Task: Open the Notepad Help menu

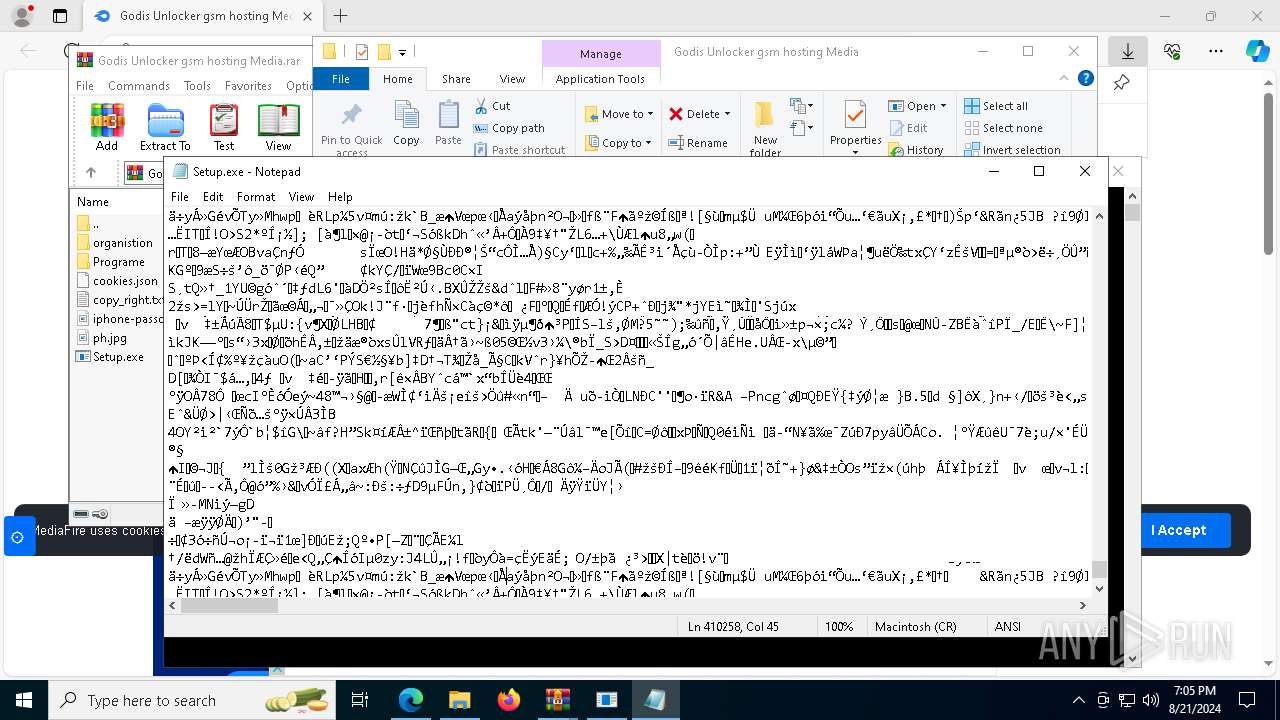Action: (x=340, y=197)
